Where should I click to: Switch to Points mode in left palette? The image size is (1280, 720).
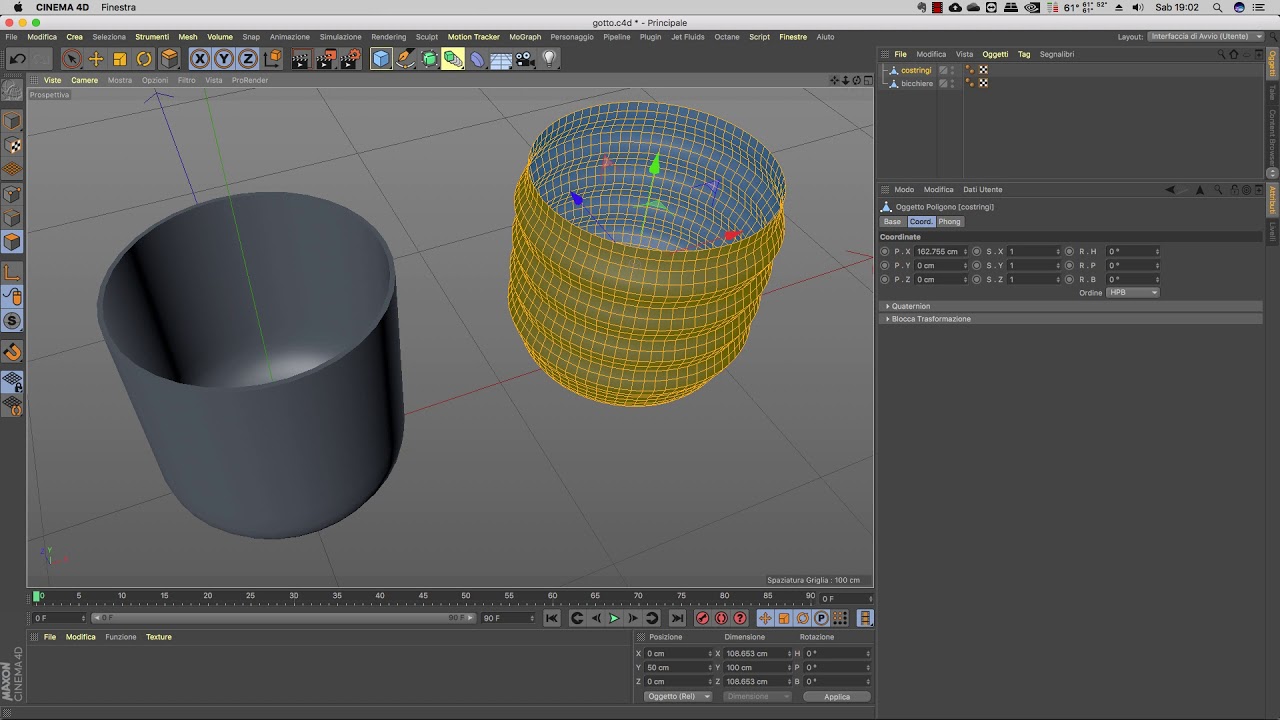point(12,194)
